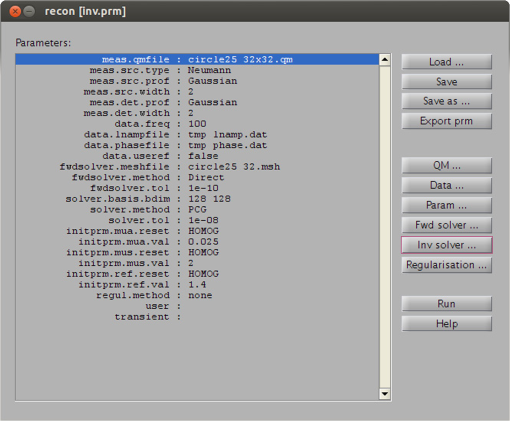Open the Inv solver ... options
The height and width of the screenshot is (421, 510).
[446, 245]
